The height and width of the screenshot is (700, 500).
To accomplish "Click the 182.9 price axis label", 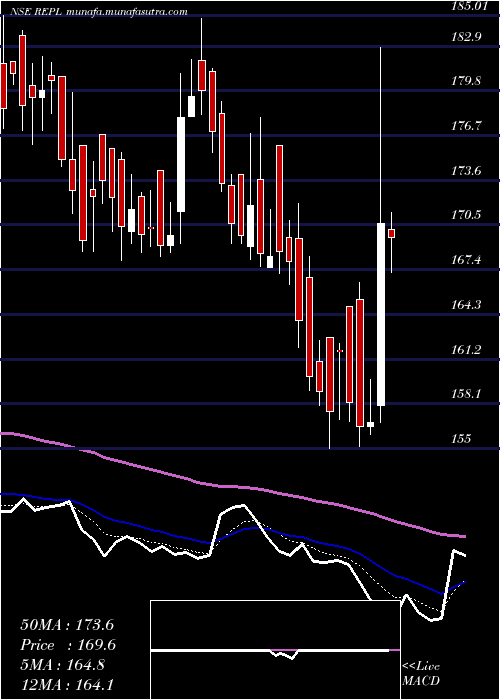I will click(466, 37).
